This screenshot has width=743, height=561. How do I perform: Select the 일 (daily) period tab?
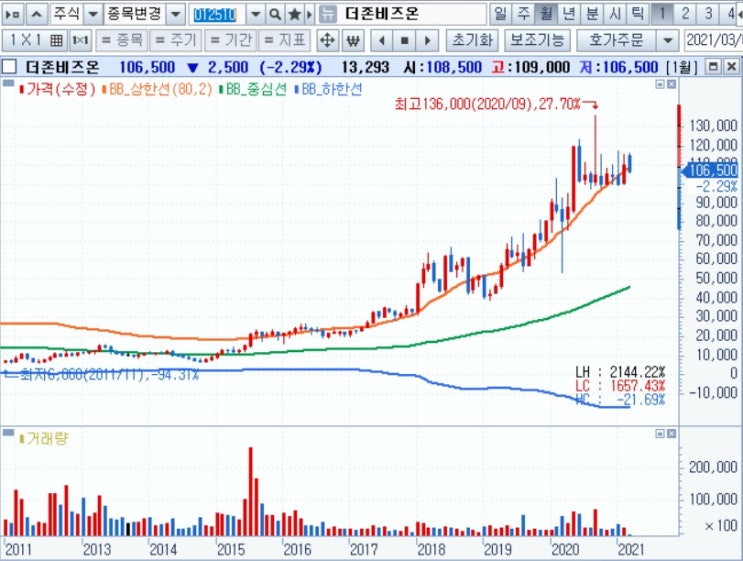(x=500, y=14)
